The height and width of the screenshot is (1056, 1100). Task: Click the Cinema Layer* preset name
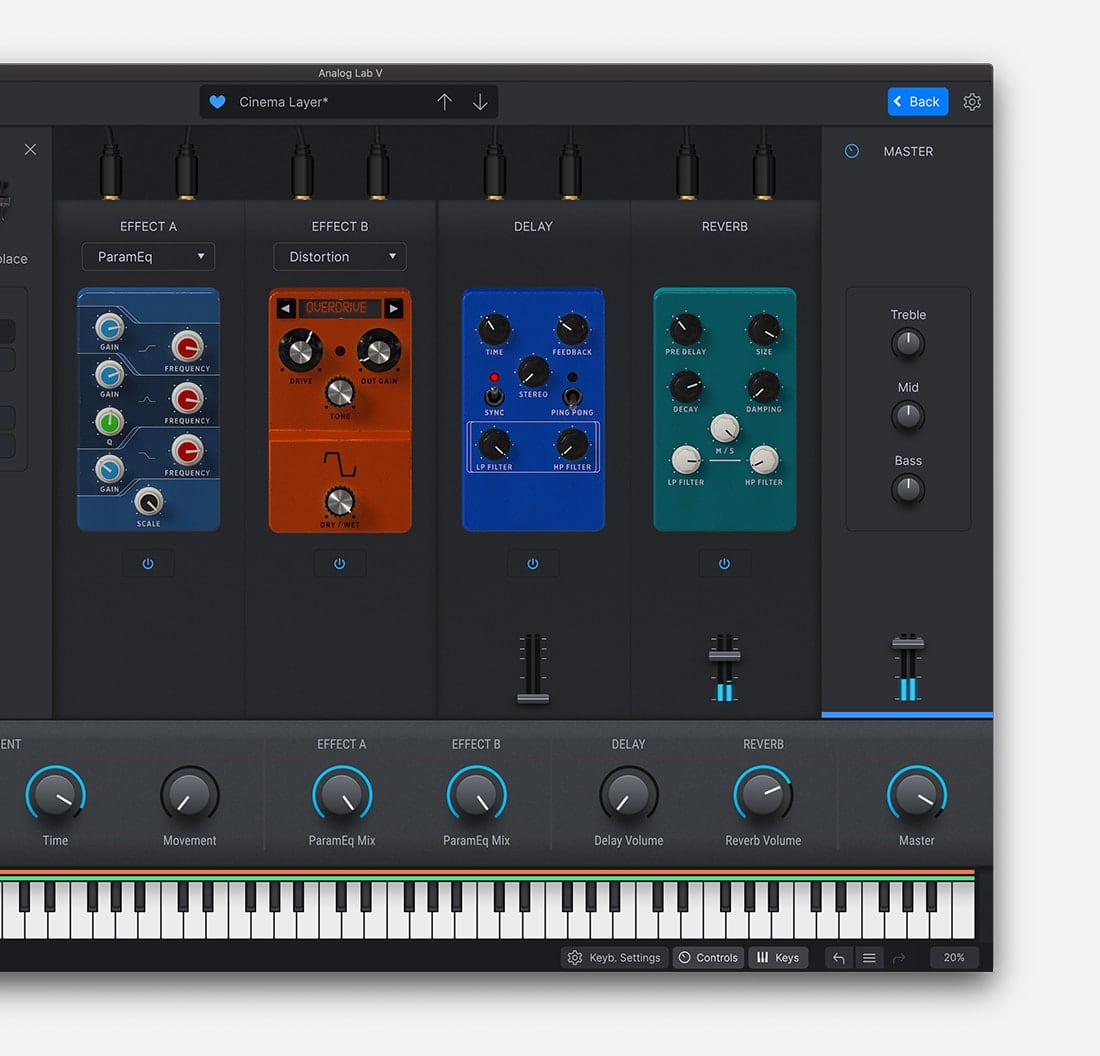283,102
